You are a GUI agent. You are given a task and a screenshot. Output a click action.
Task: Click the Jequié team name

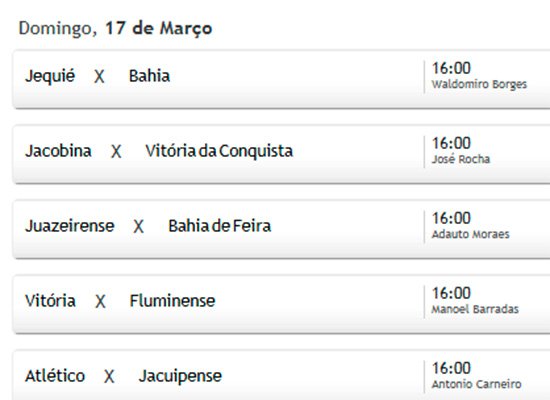(50, 76)
